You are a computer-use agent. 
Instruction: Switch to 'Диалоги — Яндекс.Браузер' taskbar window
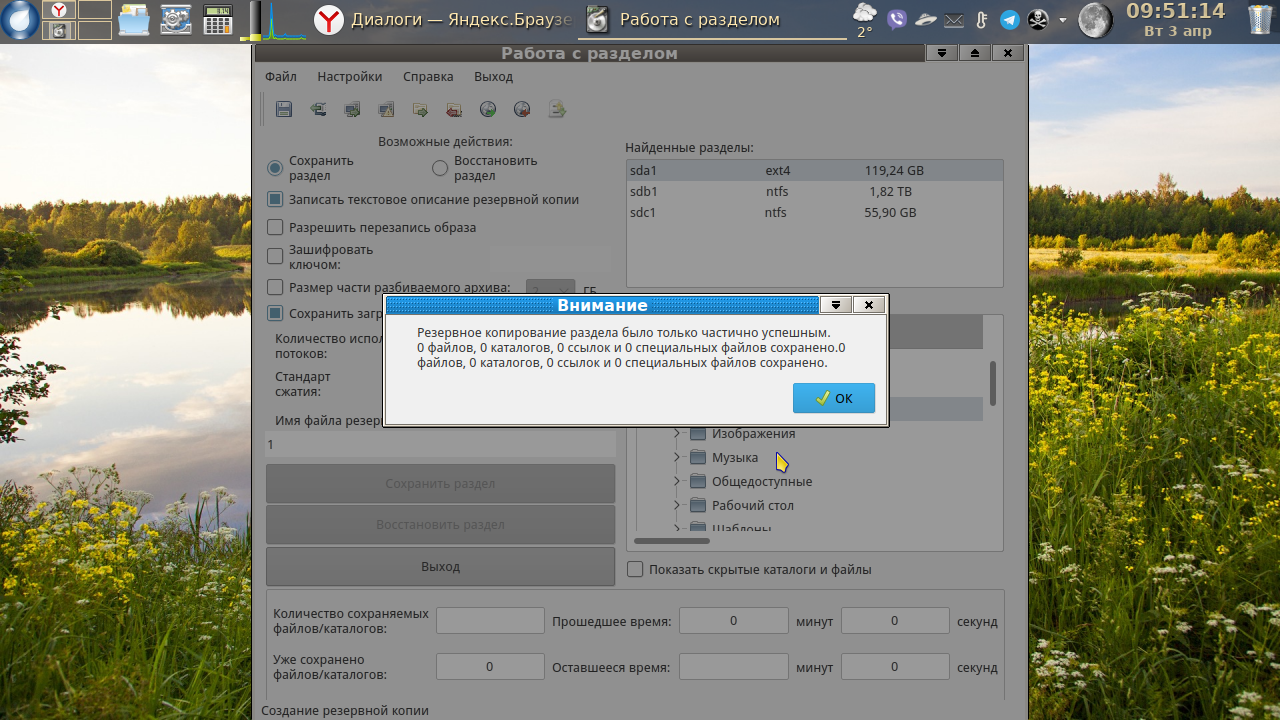[442, 20]
